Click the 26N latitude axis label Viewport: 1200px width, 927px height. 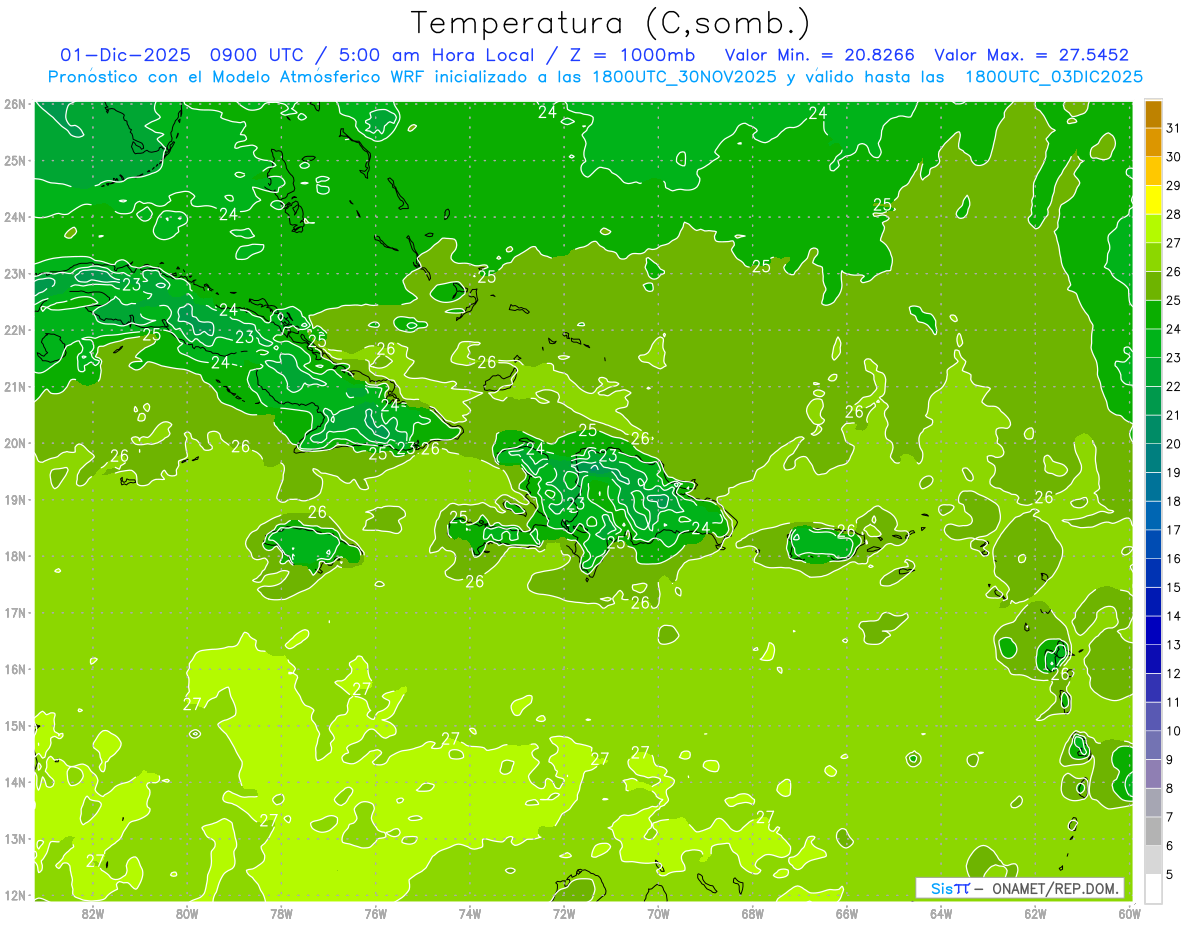click(x=14, y=104)
